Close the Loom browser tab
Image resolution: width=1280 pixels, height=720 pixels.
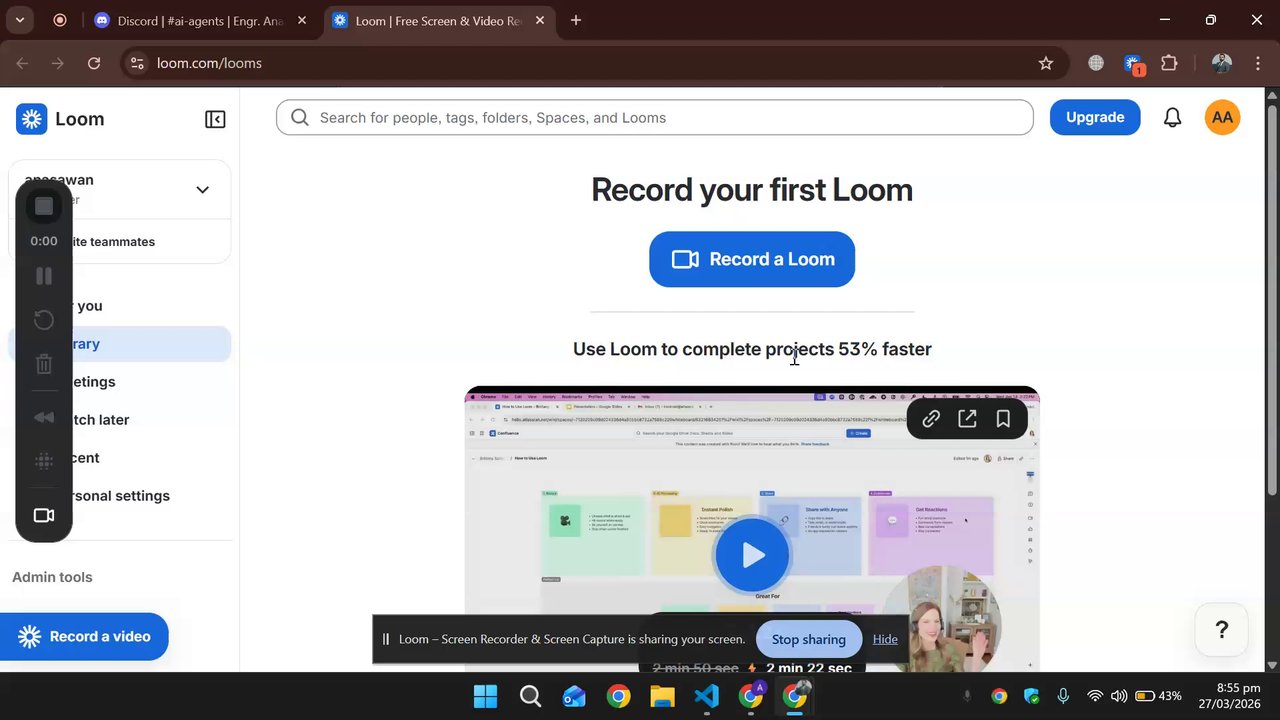point(540,21)
